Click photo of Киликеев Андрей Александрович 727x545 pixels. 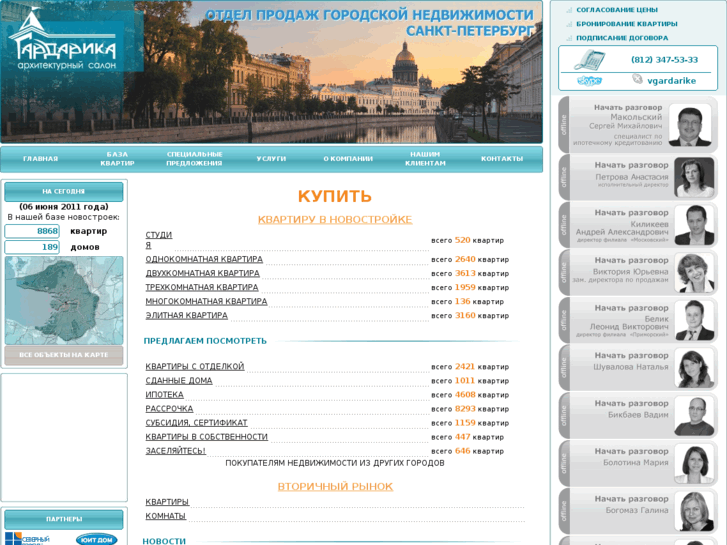694,225
